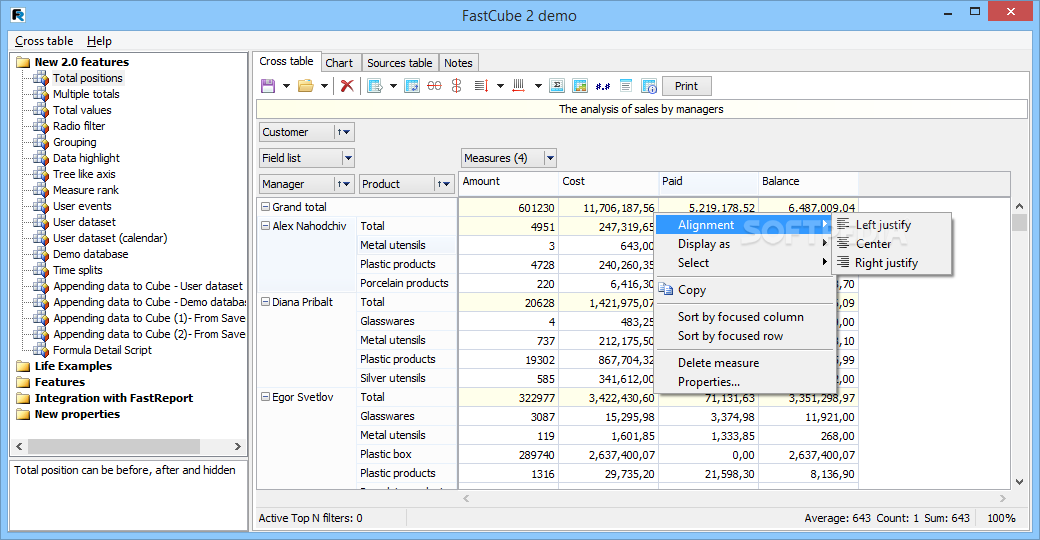Collapse the Egor Svetlov group
The width and height of the screenshot is (1040, 540).
click(x=265, y=397)
